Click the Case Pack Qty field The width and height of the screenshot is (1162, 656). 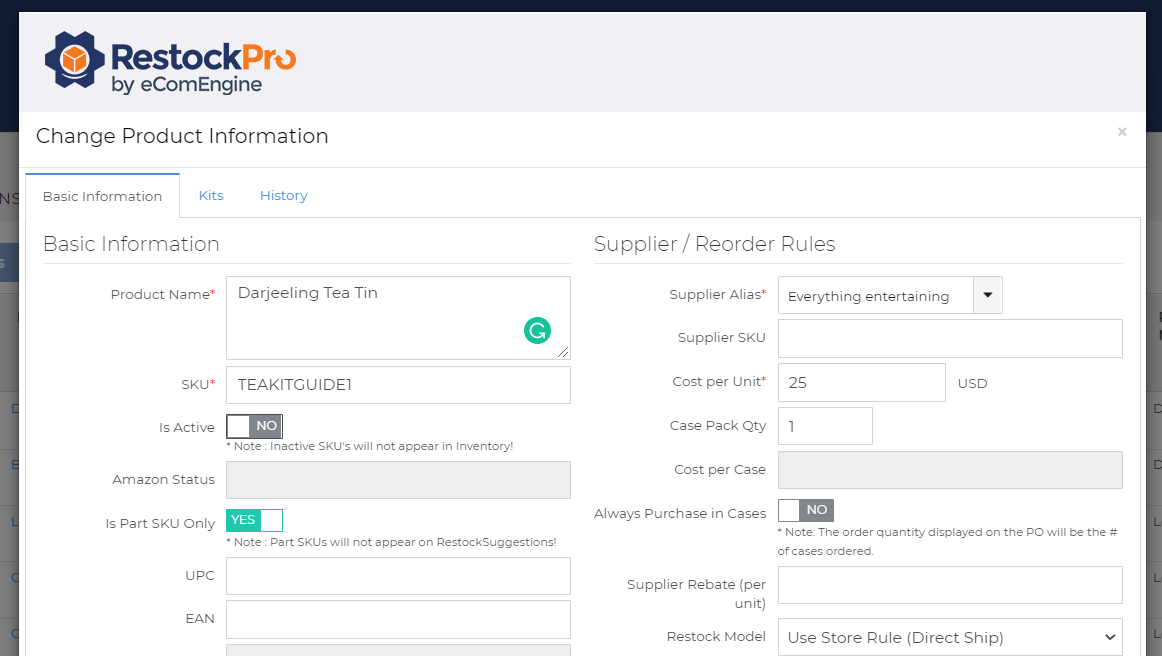[x=825, y=426]
